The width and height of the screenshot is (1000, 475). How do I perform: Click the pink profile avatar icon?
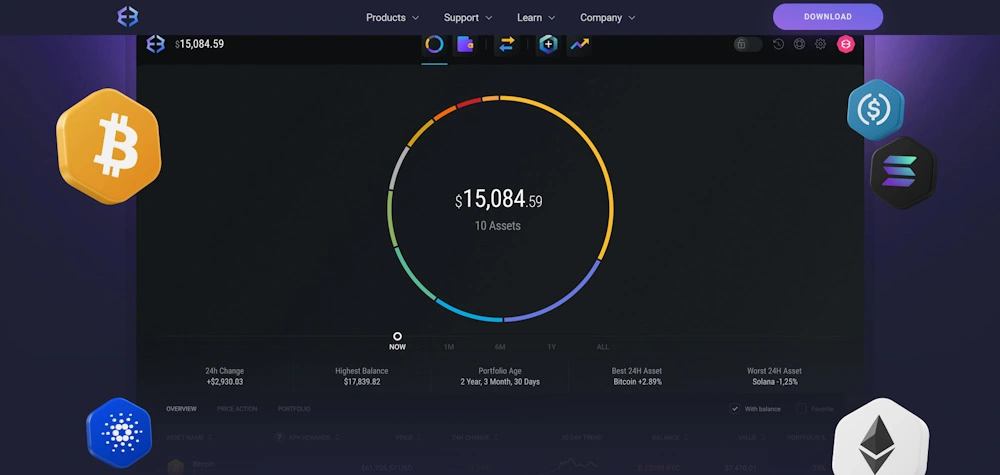coord(846,44)
